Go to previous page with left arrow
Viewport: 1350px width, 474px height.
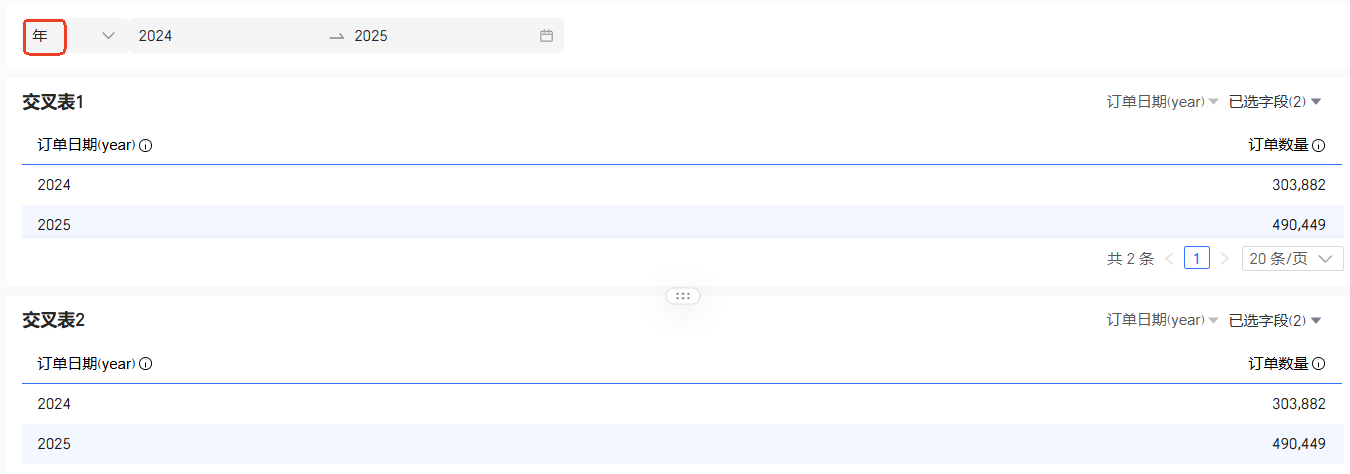coord(1169,259)
